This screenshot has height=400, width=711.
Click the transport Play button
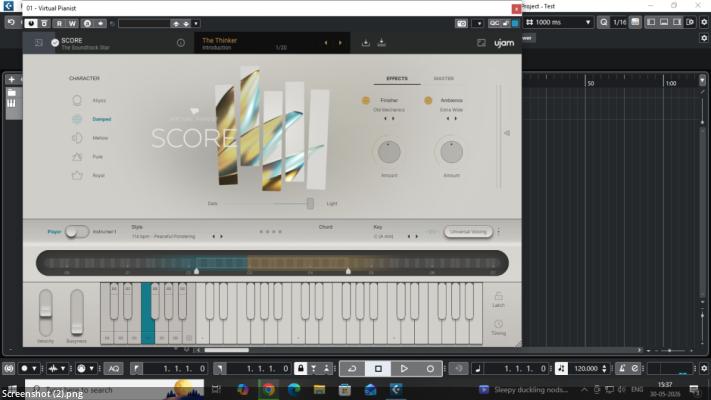pyautogui.click(x=404, y=369)
